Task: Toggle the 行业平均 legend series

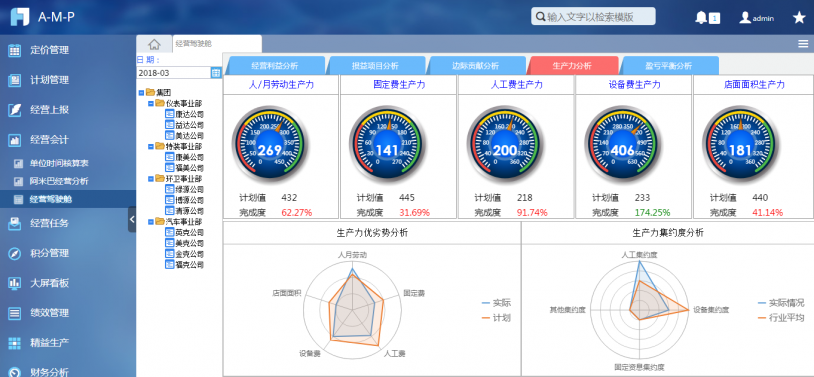Action: (x=781, y=317)
